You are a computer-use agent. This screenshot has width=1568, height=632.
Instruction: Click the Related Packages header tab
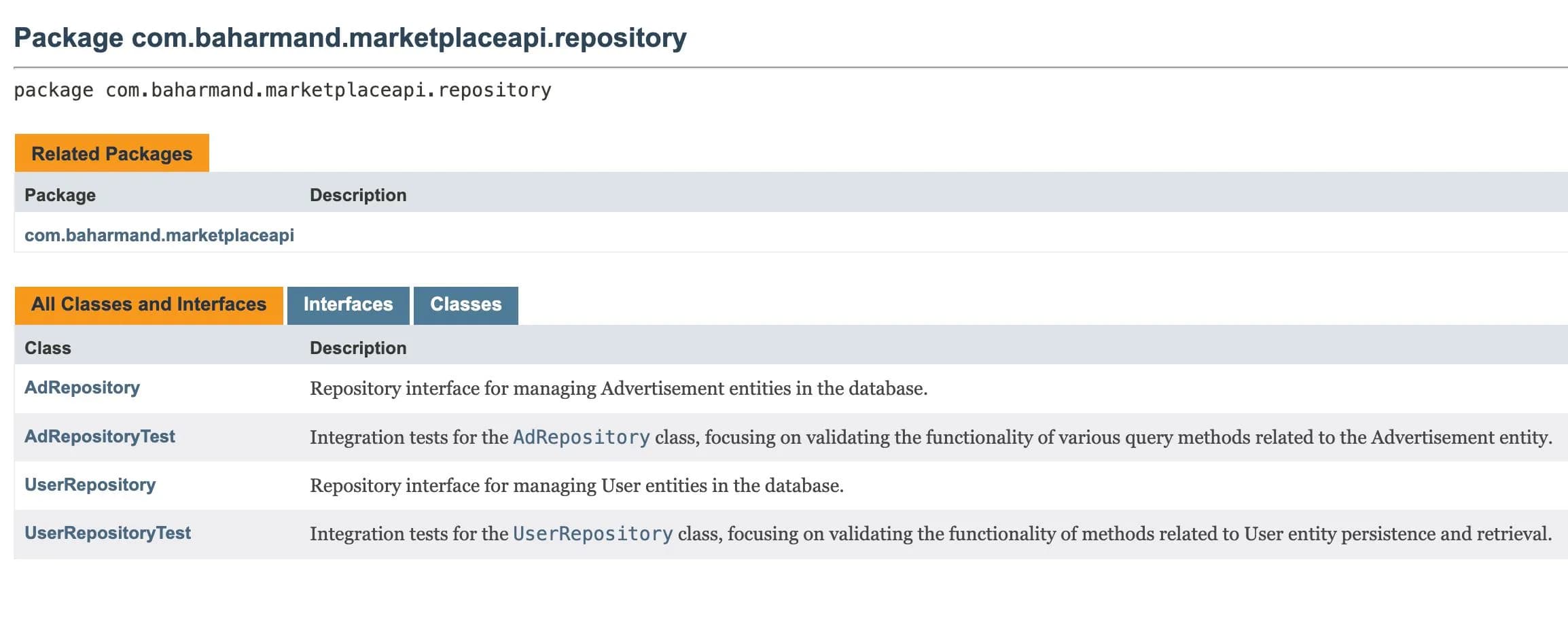[x=111, y=153]
